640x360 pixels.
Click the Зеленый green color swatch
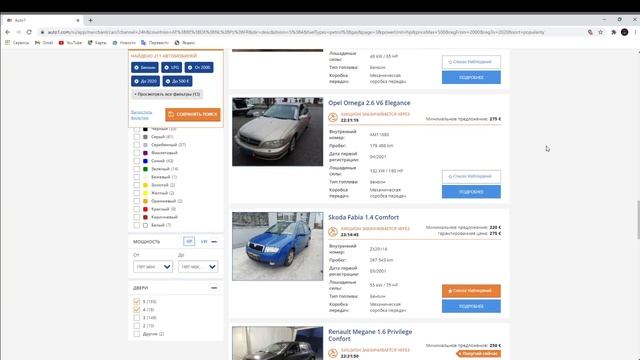click(145, 169)
